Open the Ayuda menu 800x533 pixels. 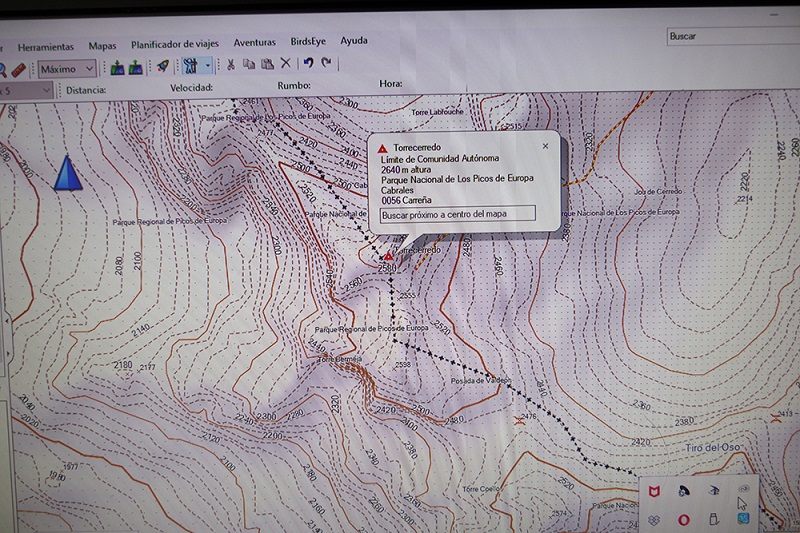pos(354,40)
